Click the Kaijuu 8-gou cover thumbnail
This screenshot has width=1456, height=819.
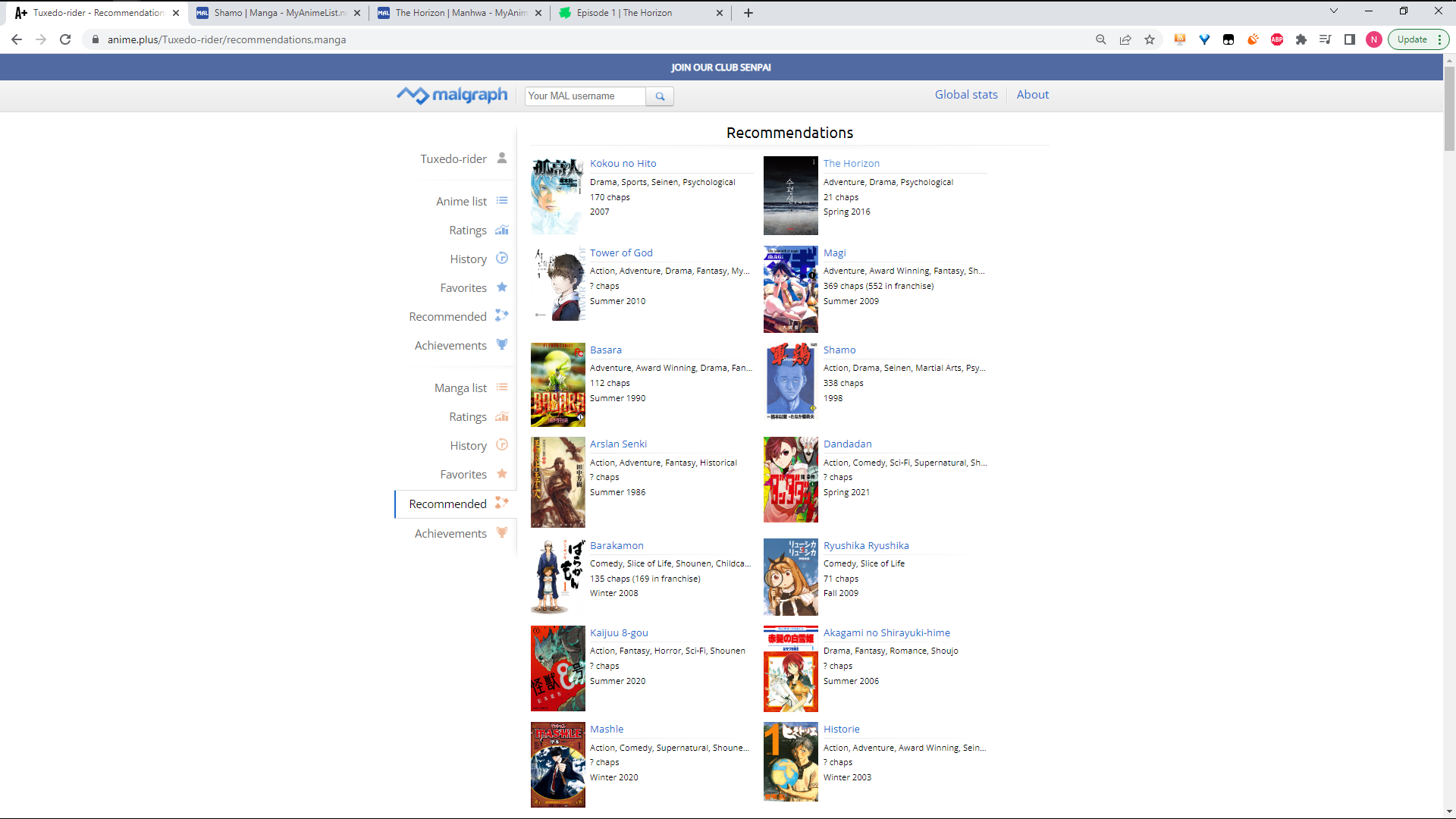(x=558, y=668)
